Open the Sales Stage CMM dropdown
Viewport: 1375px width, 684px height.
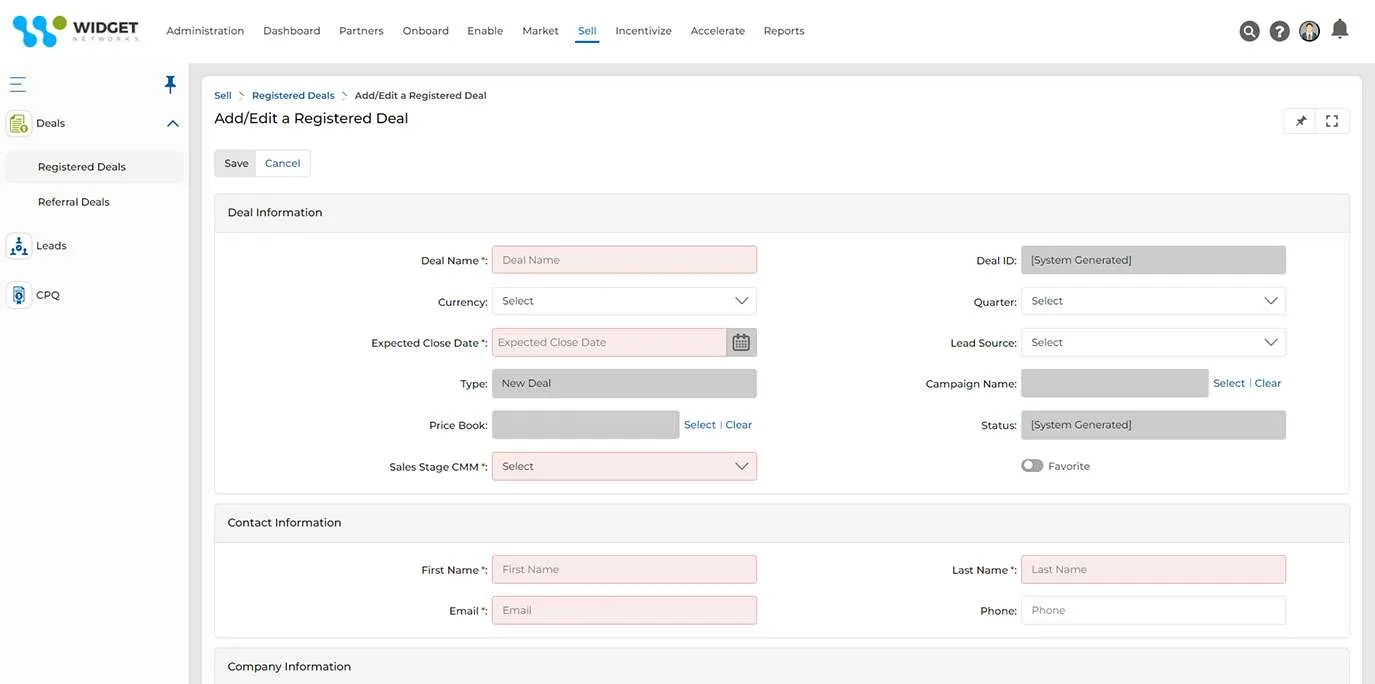click(x=624, y=466)
